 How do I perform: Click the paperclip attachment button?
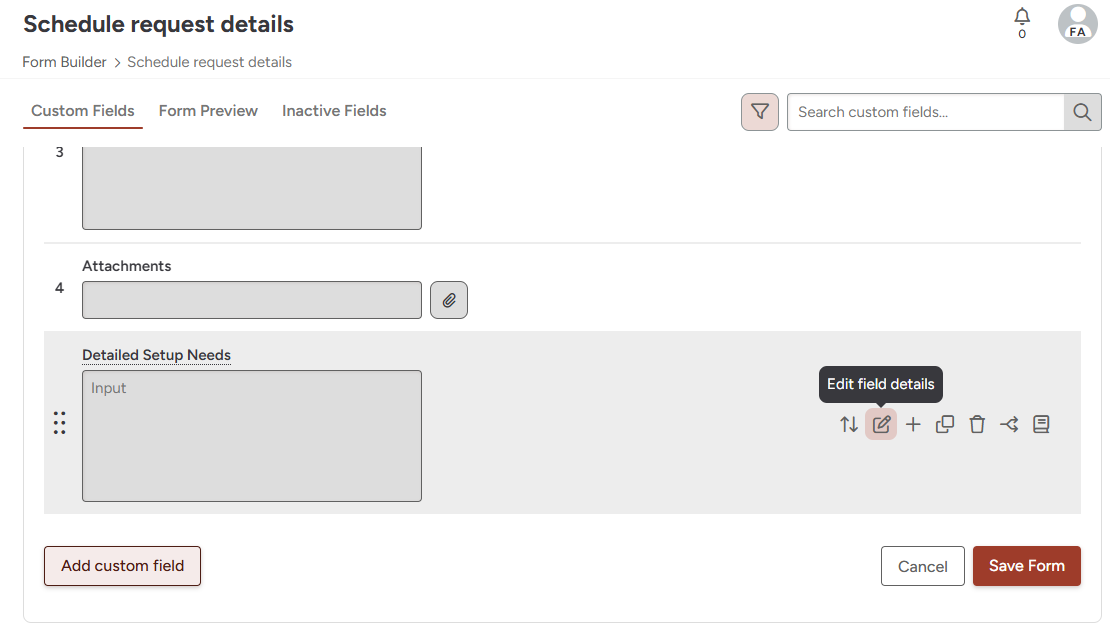(449, 300)
